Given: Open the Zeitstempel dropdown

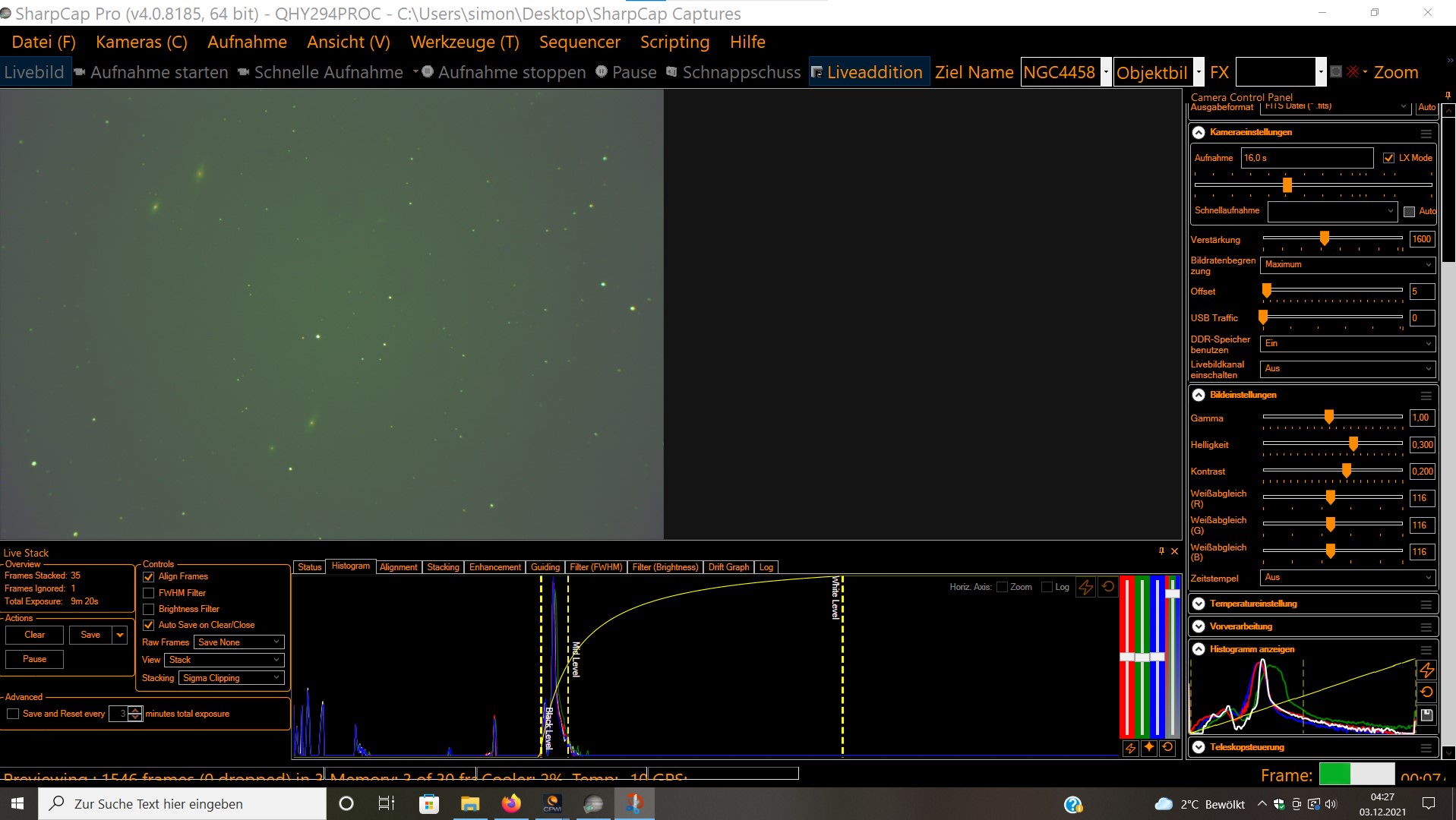Looking at the screenshot, I should click(x=1347, y=578).
